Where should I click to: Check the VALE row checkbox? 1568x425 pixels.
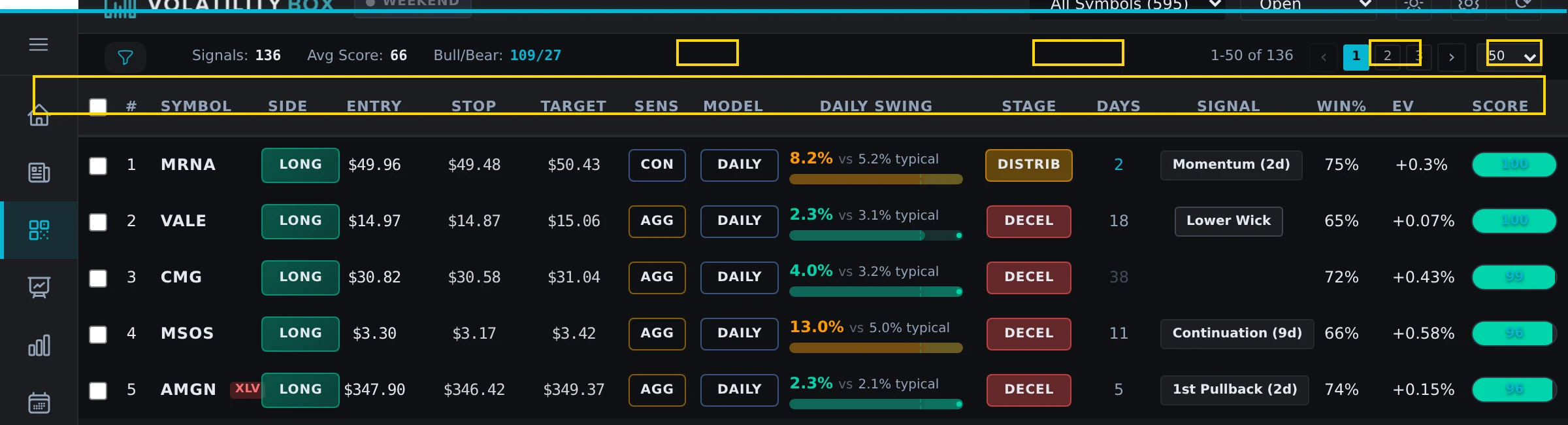(x=98, y=222)
